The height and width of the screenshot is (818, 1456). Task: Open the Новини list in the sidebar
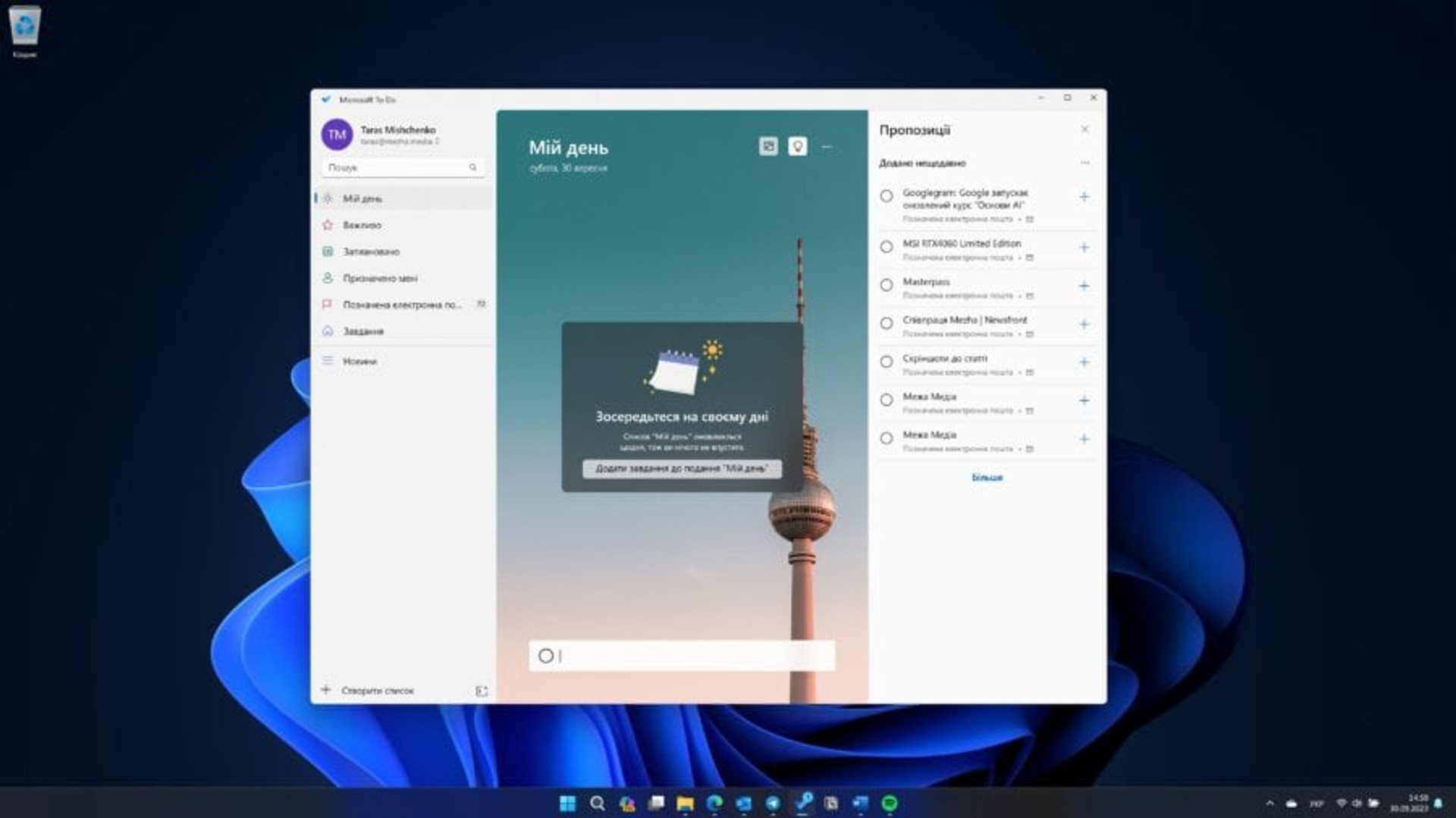[403, 362]
